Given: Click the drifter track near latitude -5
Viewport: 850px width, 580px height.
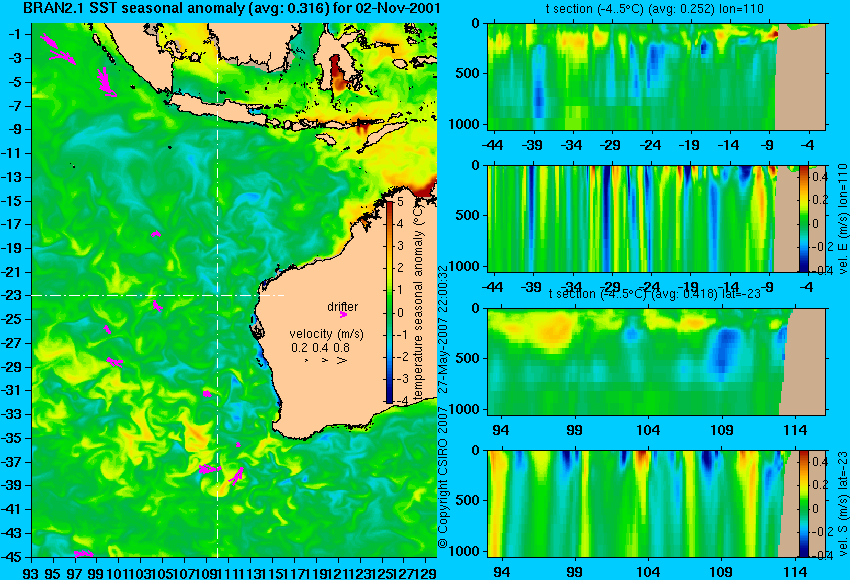Looking at the screenshot, I should (x=106, y=82).
